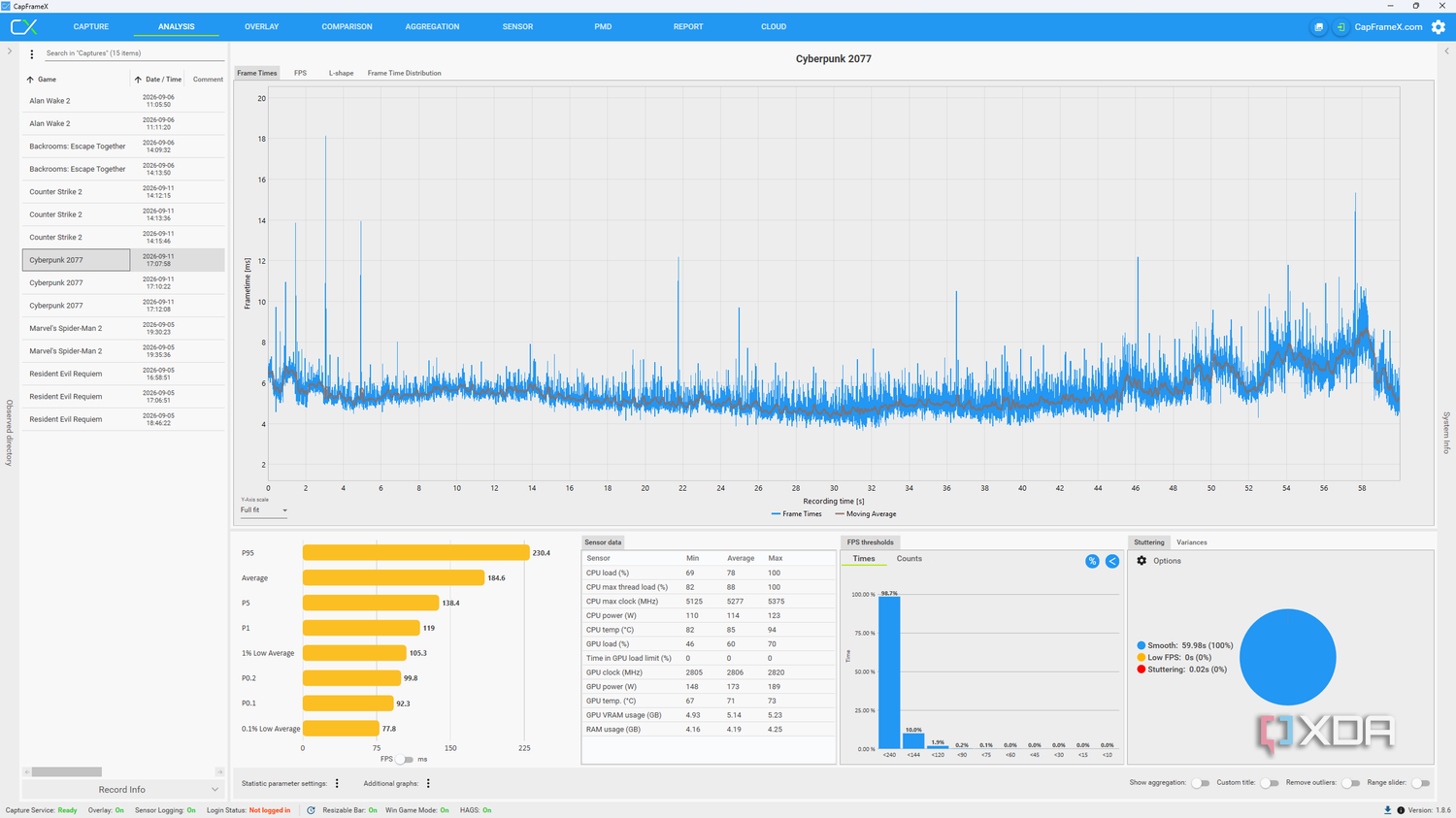Click the Comment column header

tap(208, 80)
